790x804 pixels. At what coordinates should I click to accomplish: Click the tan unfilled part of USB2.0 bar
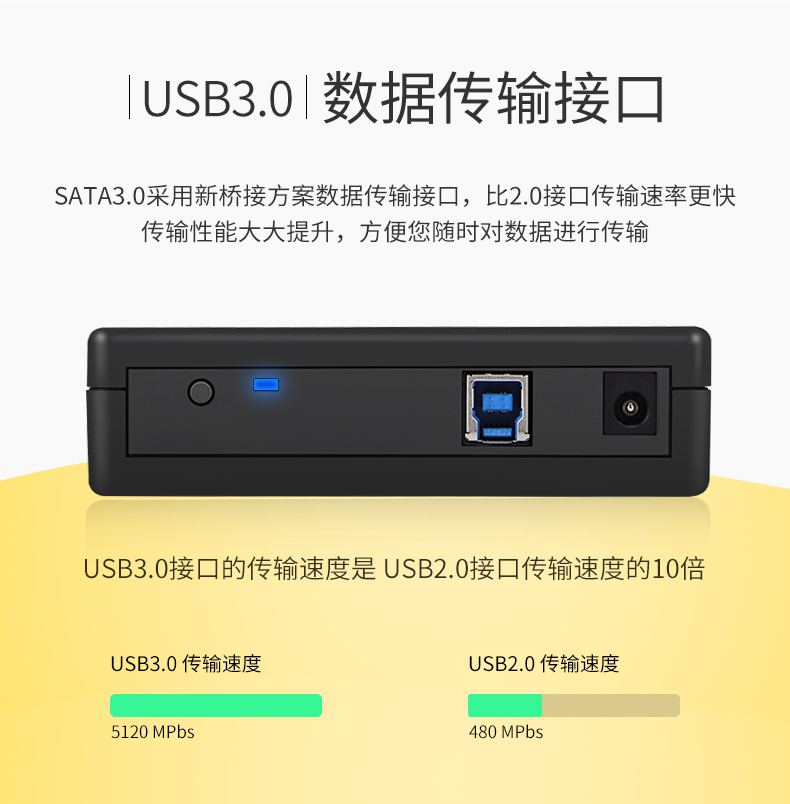pyautogui.click(x=611, y=706)
